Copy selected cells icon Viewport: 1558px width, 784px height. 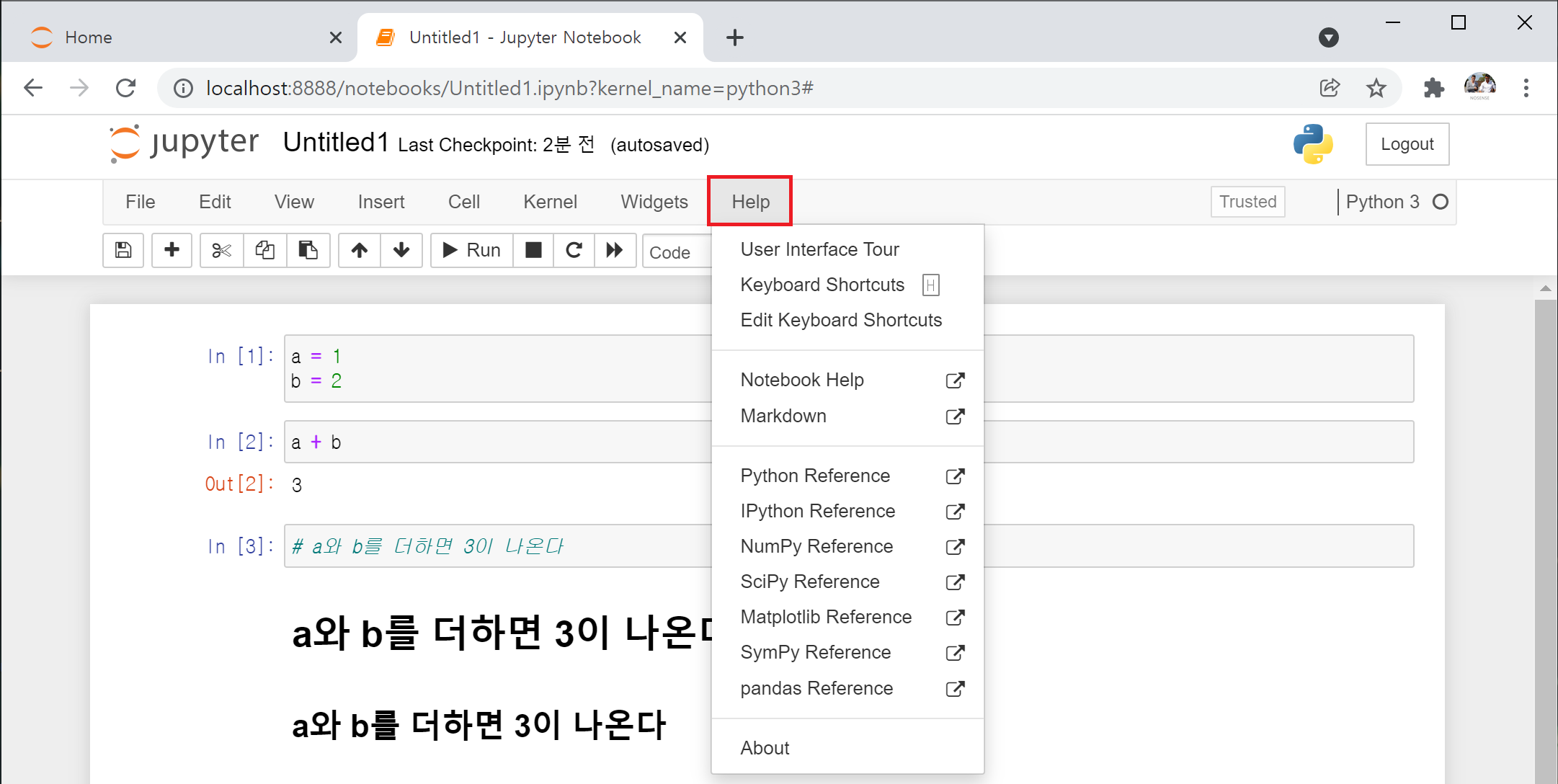264,250
